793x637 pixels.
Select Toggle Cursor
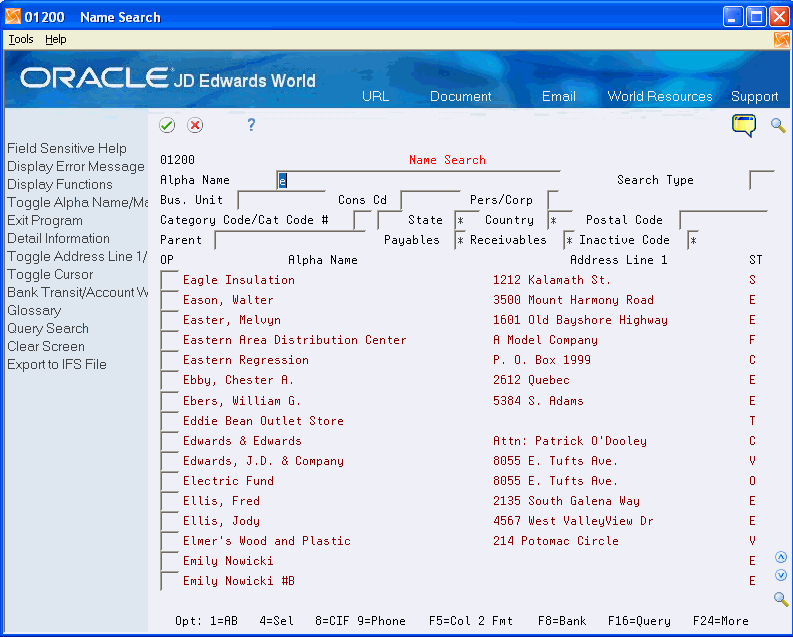tap(50, 275)
